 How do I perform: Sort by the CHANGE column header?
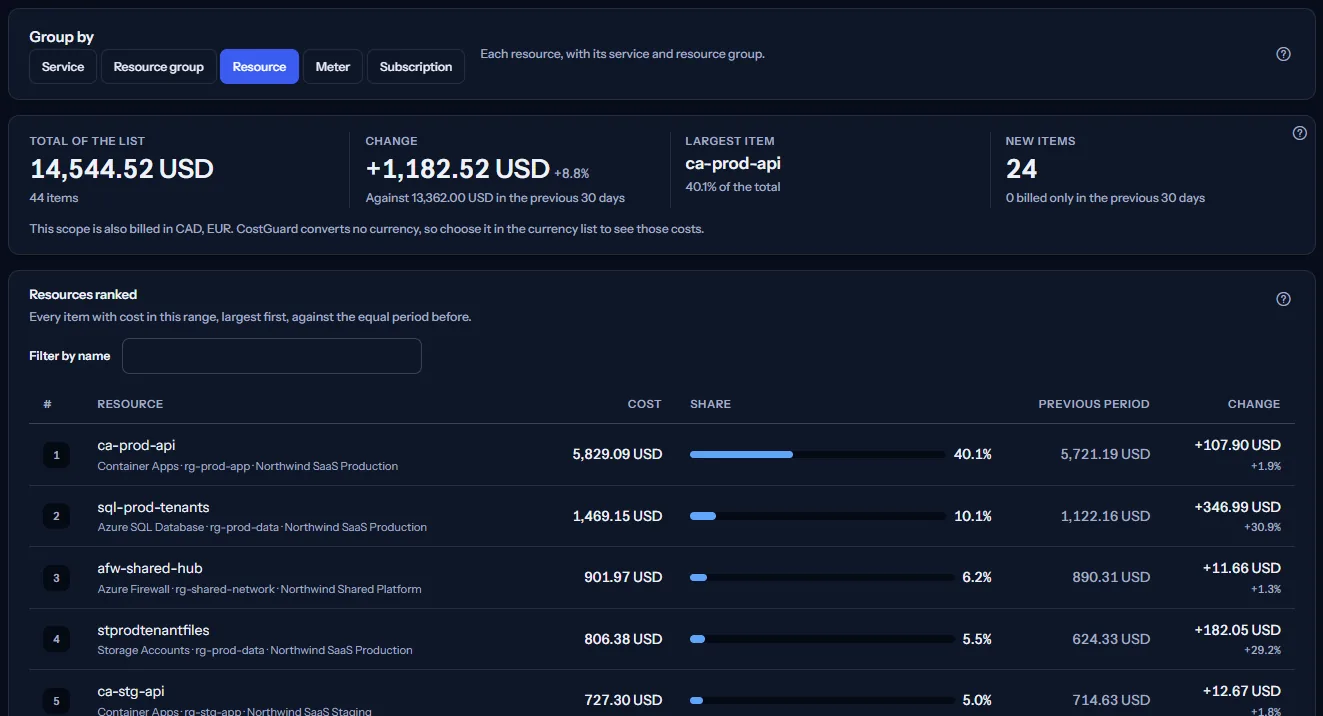pyautogui.click(x=1254, y=404)
